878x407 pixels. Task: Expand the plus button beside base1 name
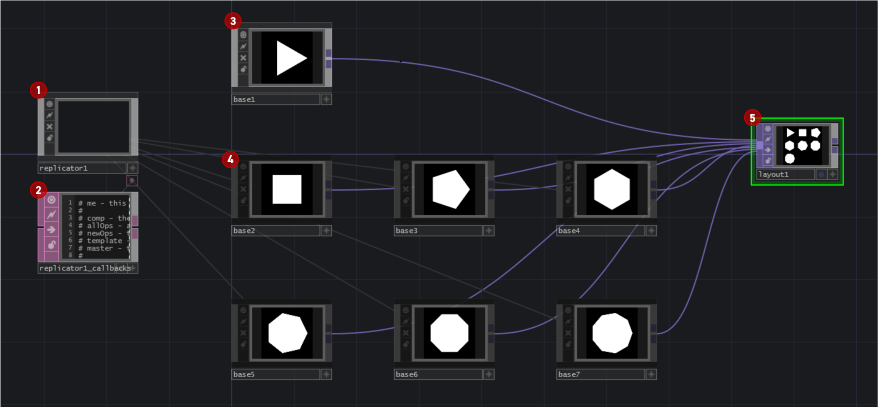click(326, 100)
